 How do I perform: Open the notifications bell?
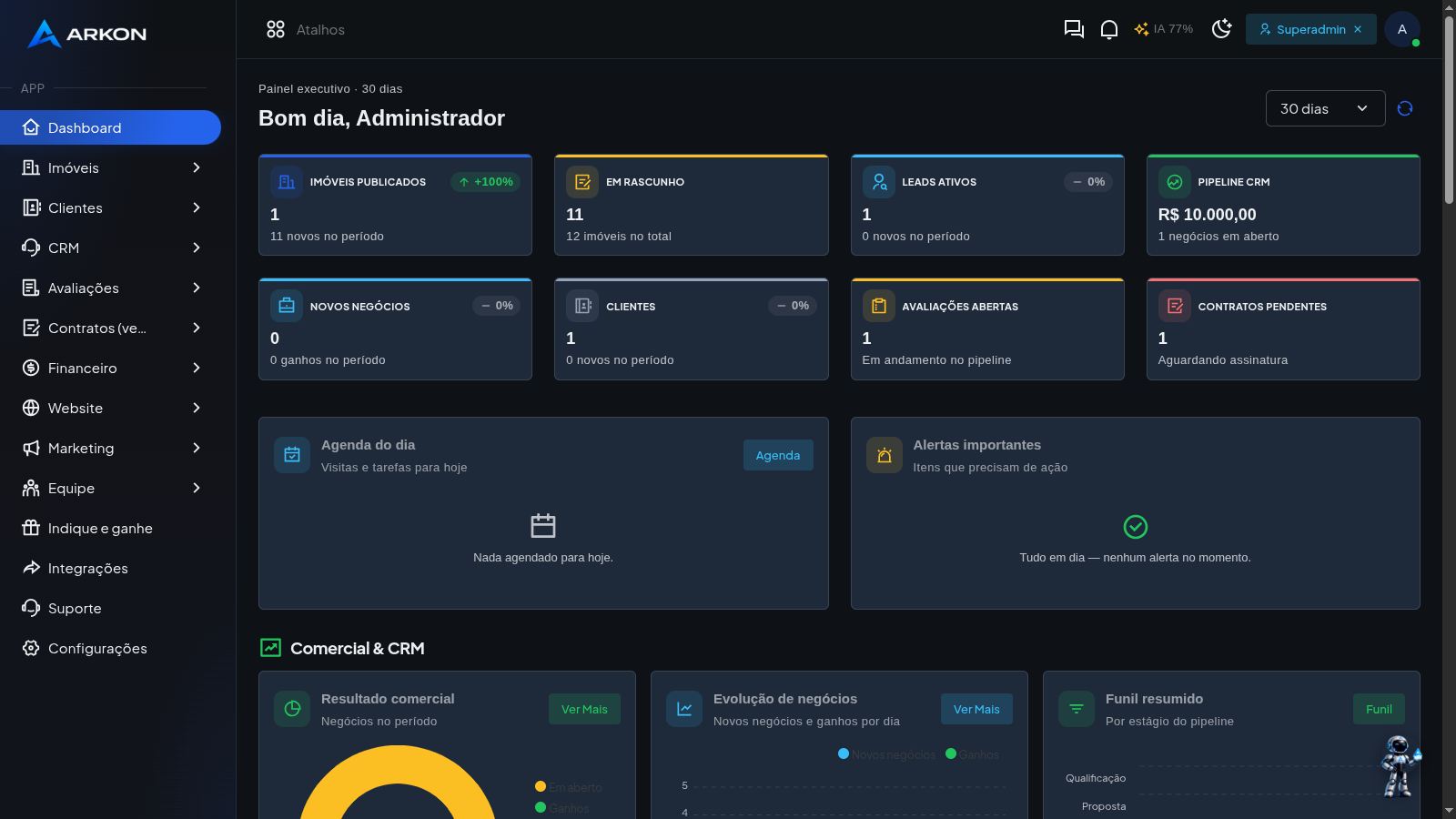[x=1109, y=29]
